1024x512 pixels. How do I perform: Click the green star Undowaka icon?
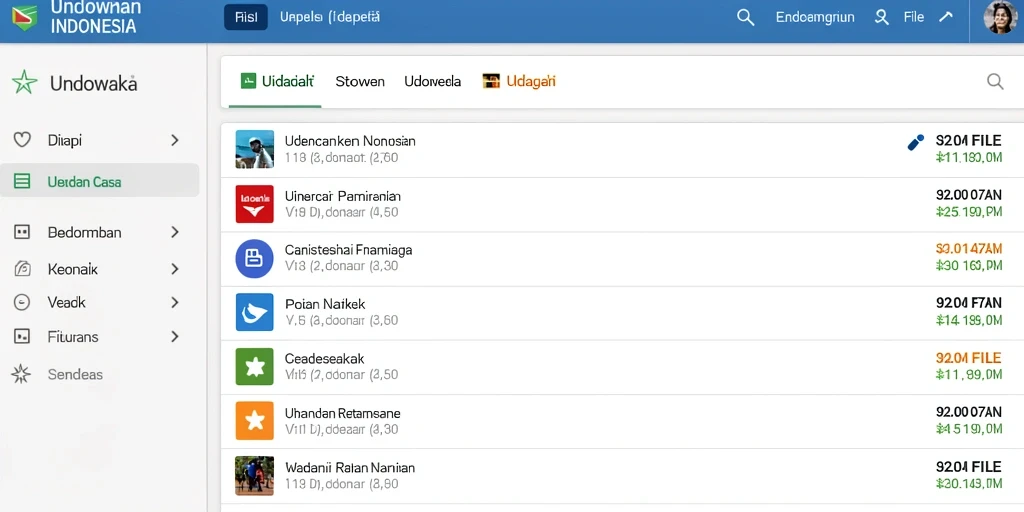pos(24,83)
